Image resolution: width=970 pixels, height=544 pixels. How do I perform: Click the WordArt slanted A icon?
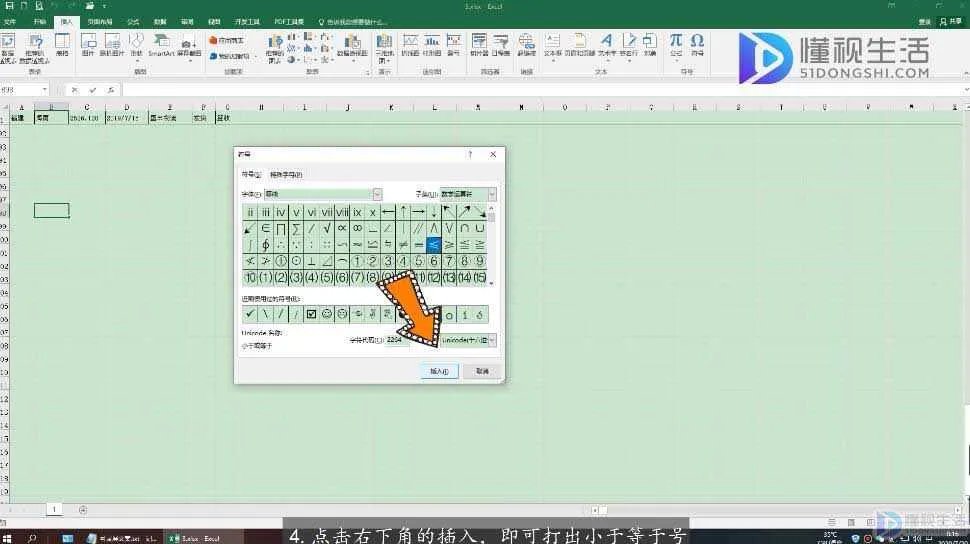[x=606, y=41]
